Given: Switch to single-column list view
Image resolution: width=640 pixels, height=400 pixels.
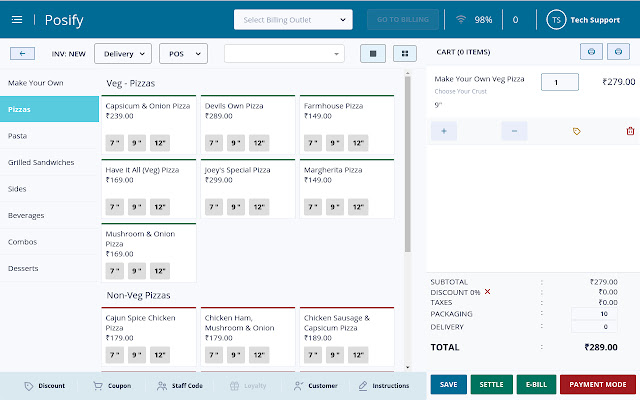Looking at the screenshot, I should point(374,53).
